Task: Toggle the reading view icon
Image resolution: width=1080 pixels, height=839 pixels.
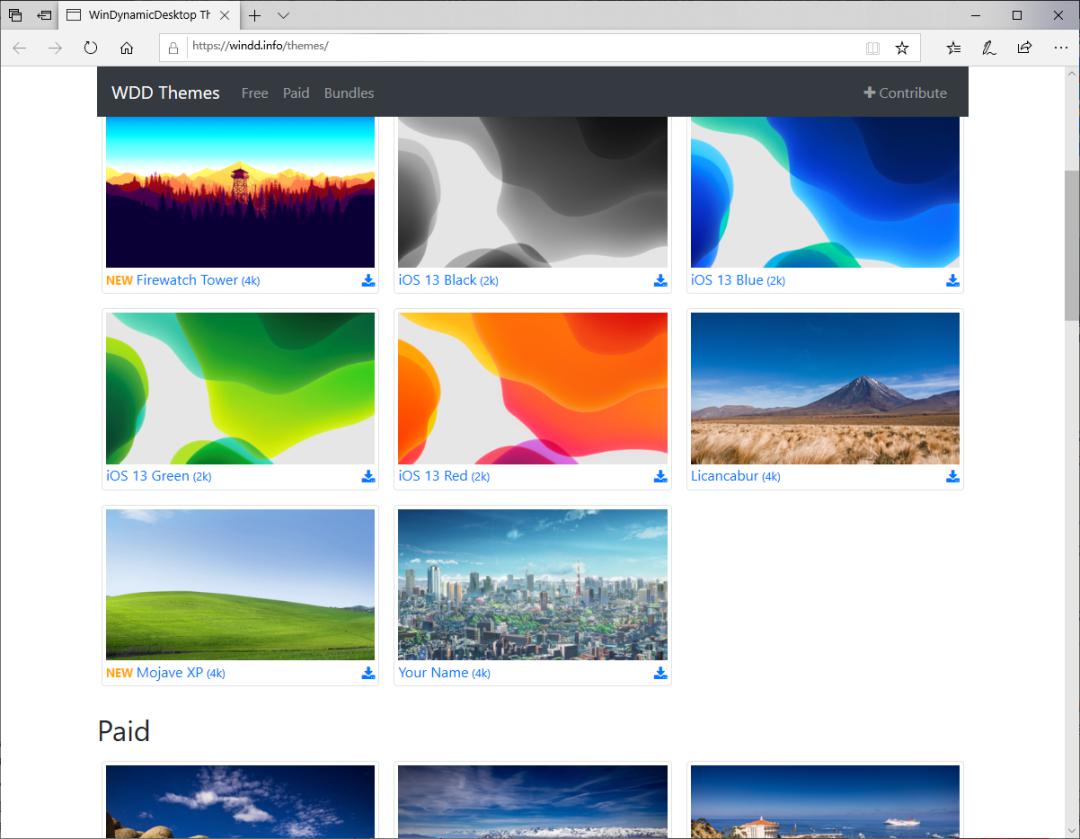Action: coord(873,47)
